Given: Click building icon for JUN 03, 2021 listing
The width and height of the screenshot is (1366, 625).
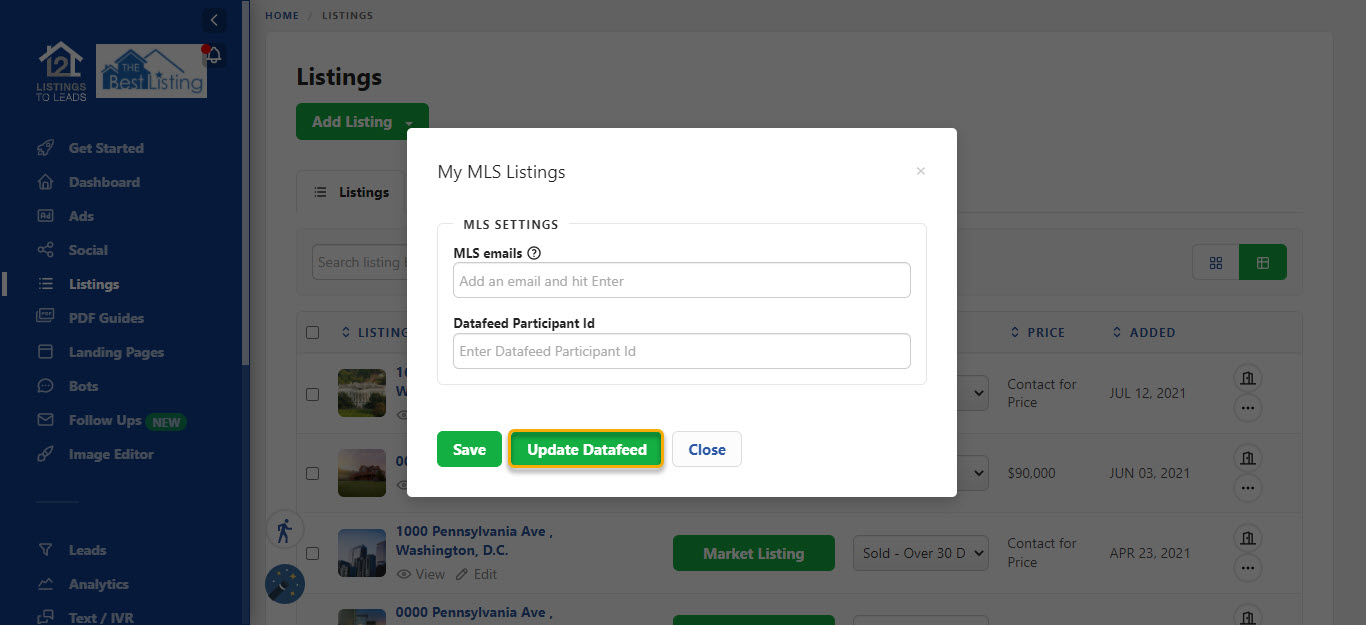Looking at the screenshot, I should [x=1247, y=457].
